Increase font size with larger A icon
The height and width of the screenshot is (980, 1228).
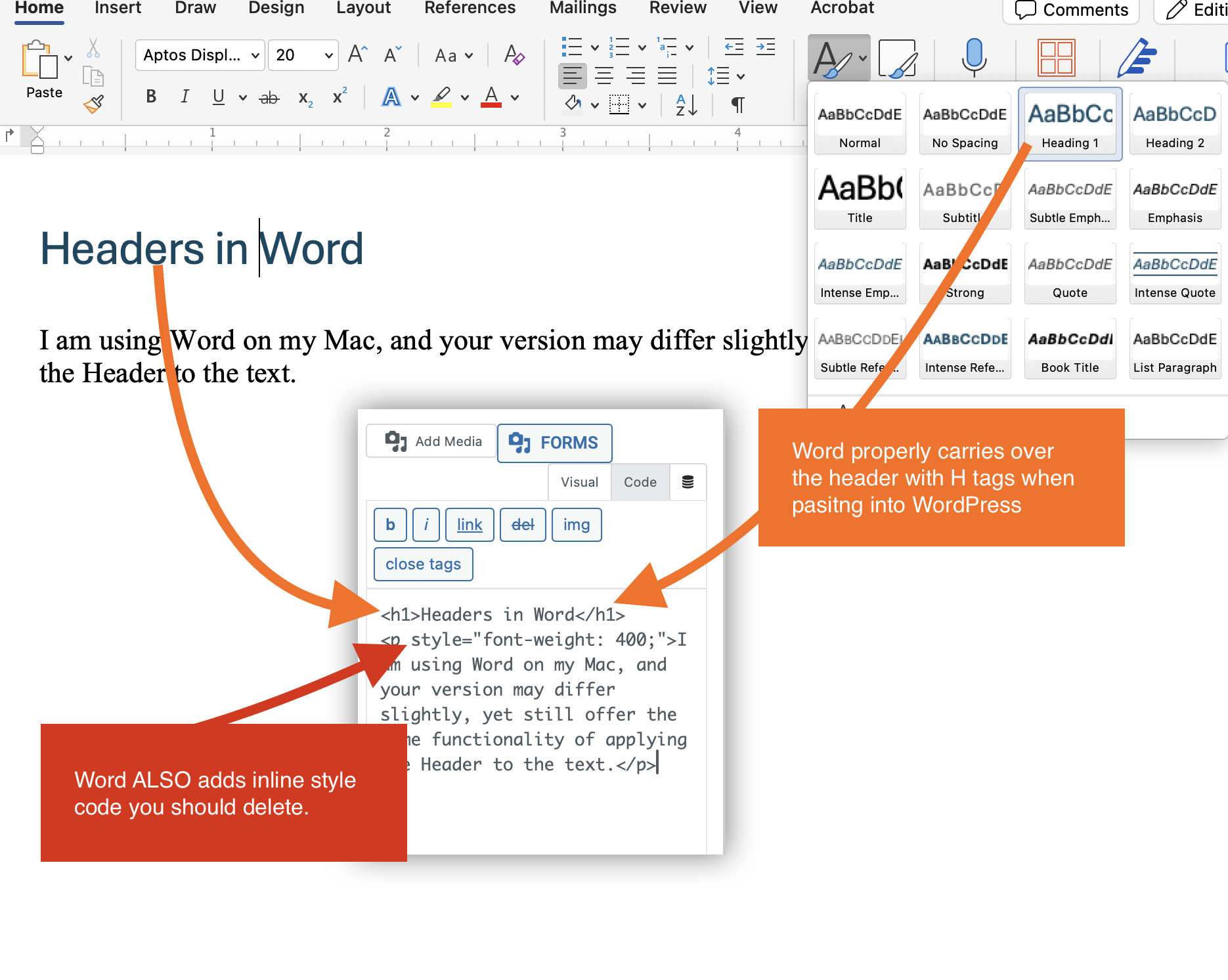tap(358, 55)
